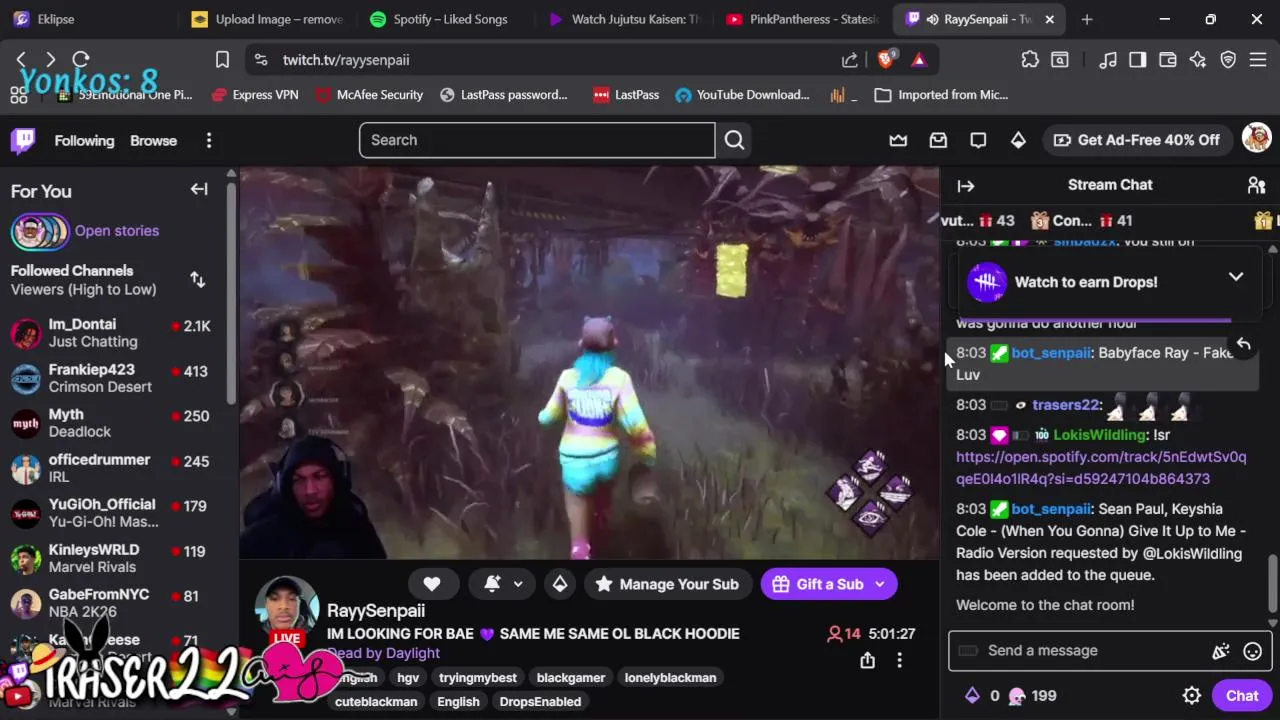Unfollow with the heart button
The height and width of the screenshot is (720, 1280).
point(431,584)
